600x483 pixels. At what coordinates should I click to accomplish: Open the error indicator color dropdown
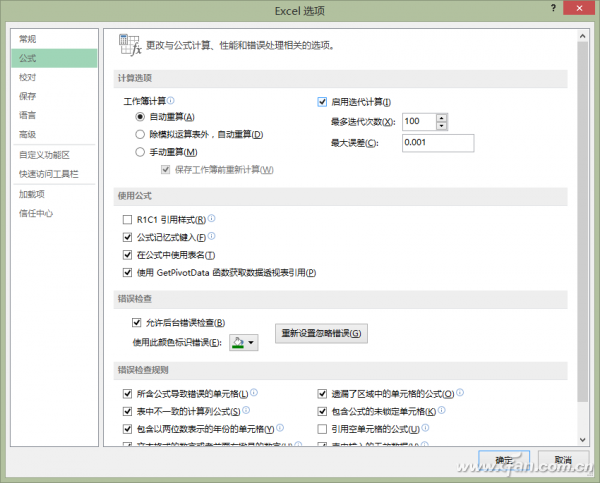pos(244,342)
